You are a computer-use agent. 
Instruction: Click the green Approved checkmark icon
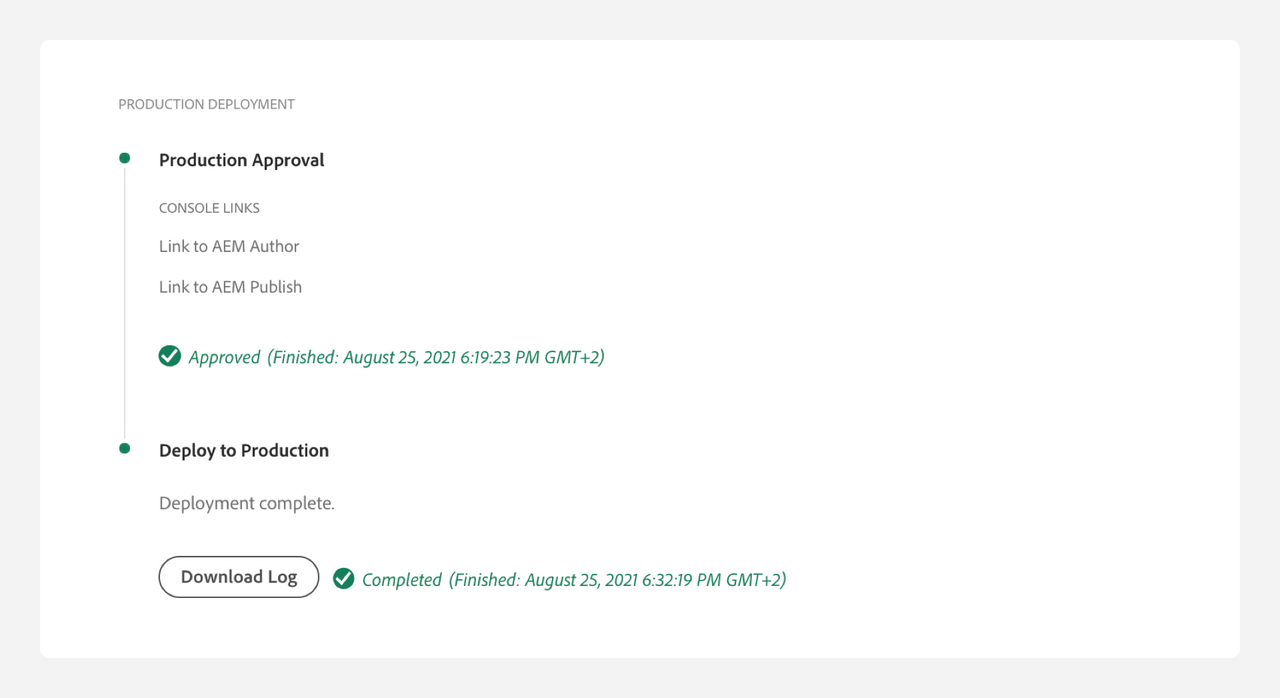tap(170, 356)
